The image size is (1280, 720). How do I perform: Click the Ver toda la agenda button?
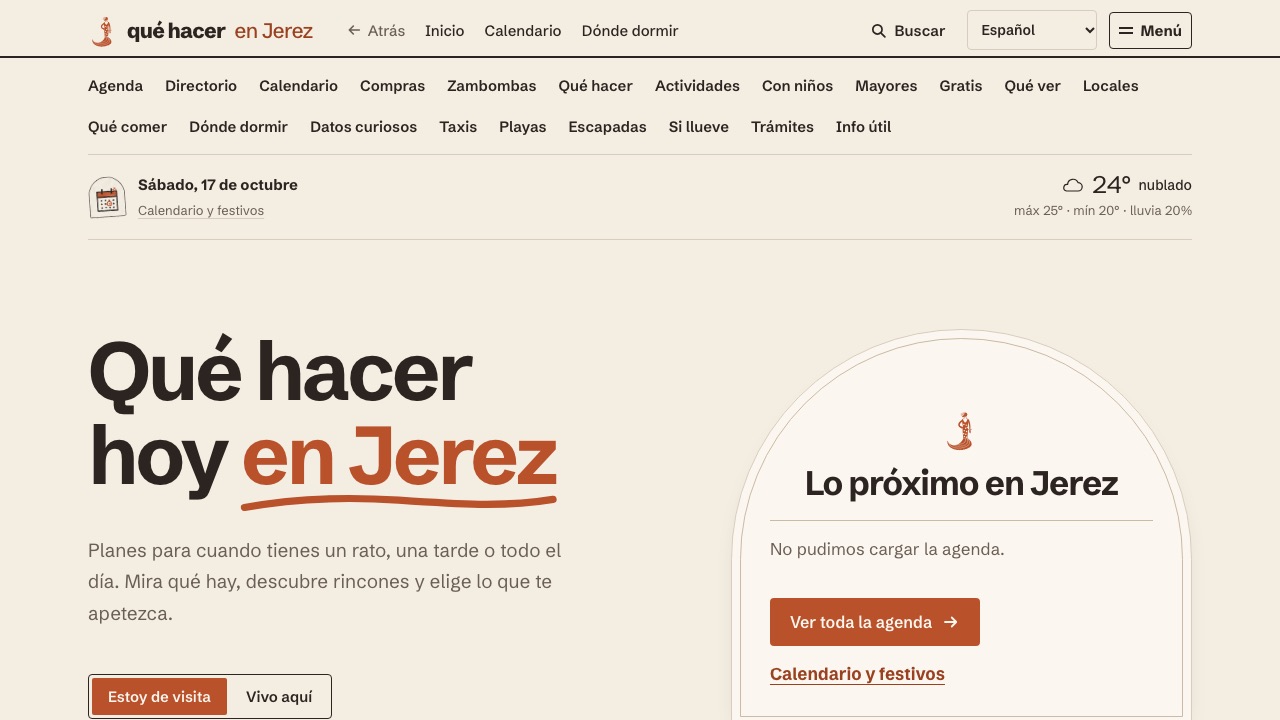pyautogui.click(x=874, y=622)
